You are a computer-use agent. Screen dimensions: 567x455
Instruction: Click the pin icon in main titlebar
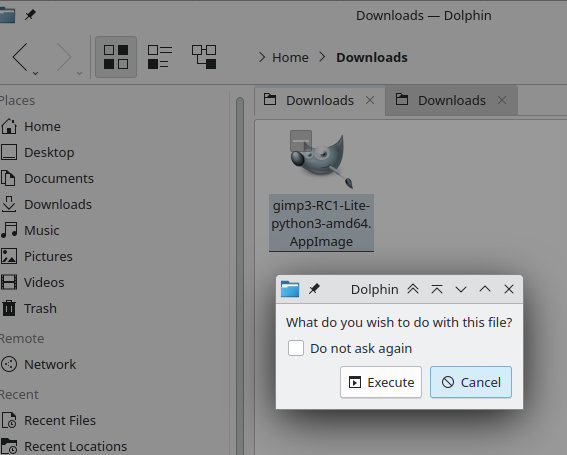pos(30,15)
